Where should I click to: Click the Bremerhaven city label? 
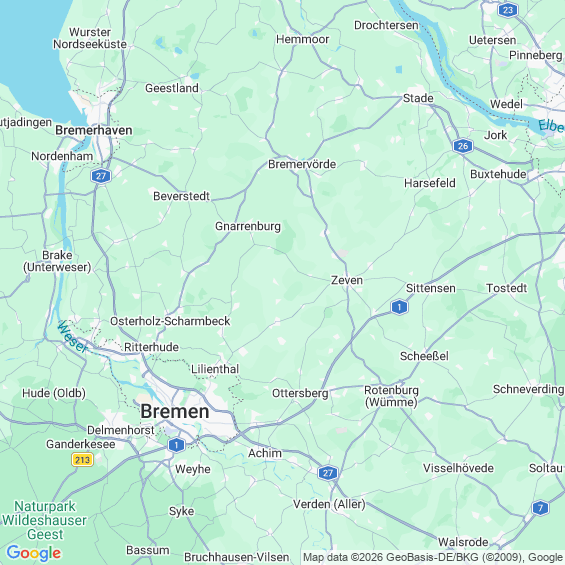pyautogui.click(x=94, y=130)
